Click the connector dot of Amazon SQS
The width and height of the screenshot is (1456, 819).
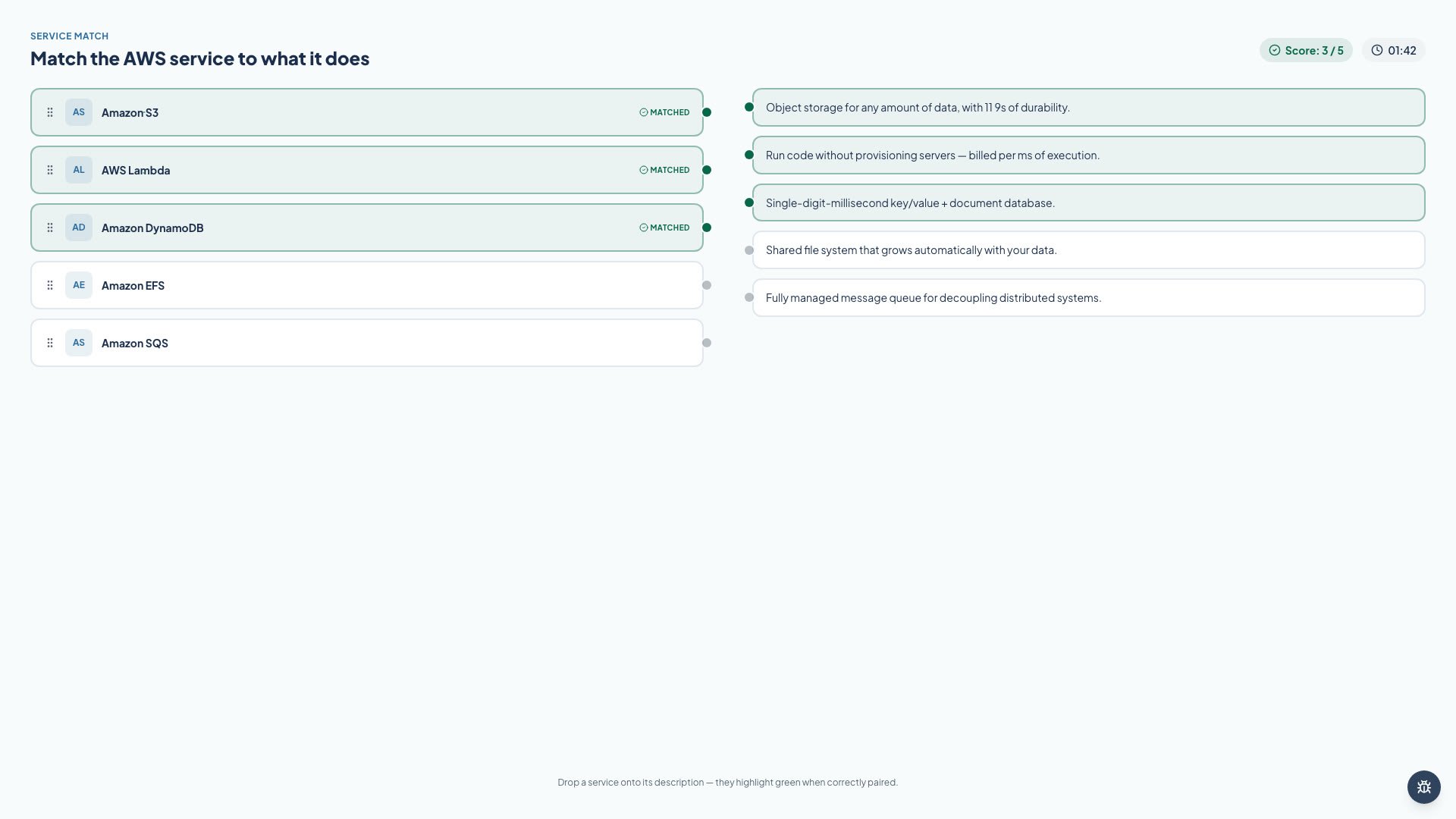click(x=707, y=343)
